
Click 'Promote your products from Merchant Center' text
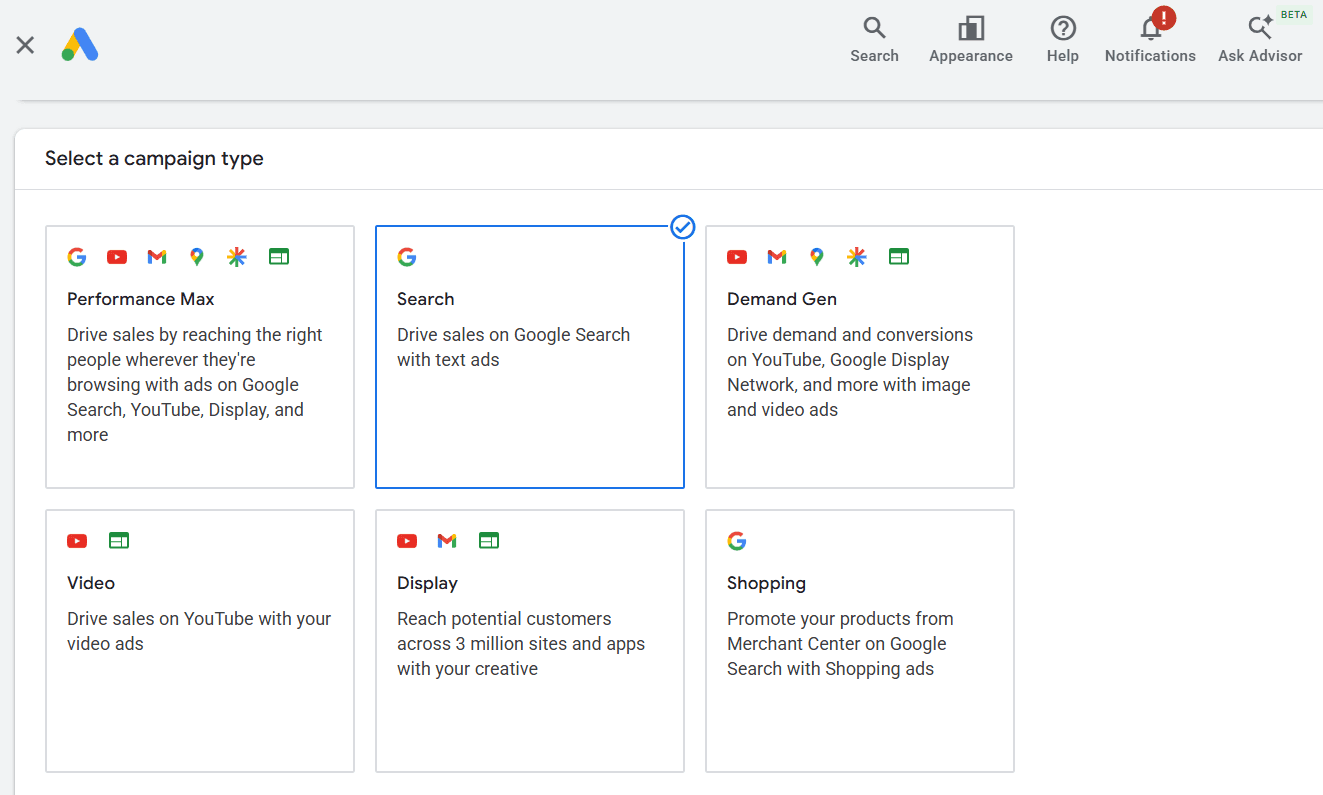(x=840, y=644)
